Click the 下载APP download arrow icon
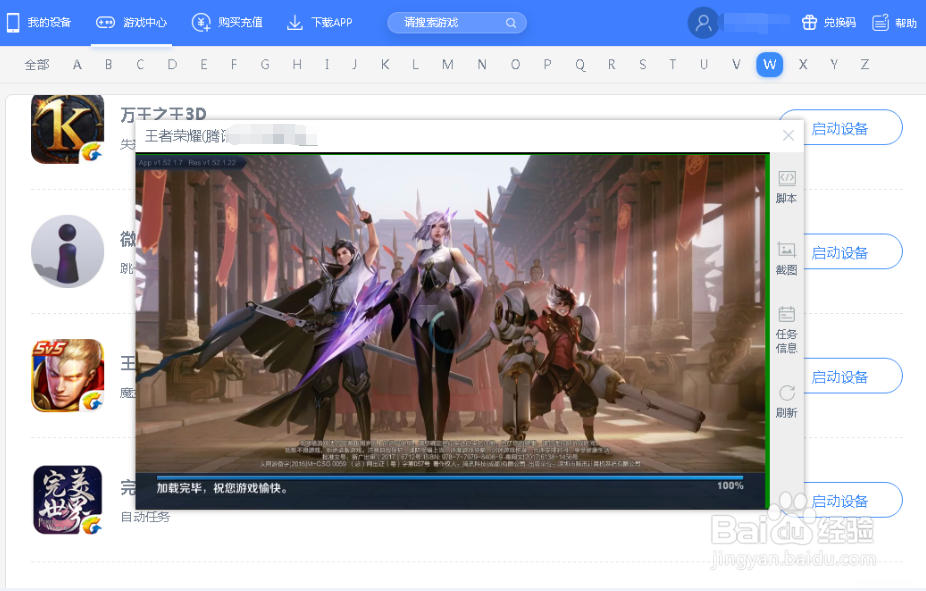 point(293,22)
